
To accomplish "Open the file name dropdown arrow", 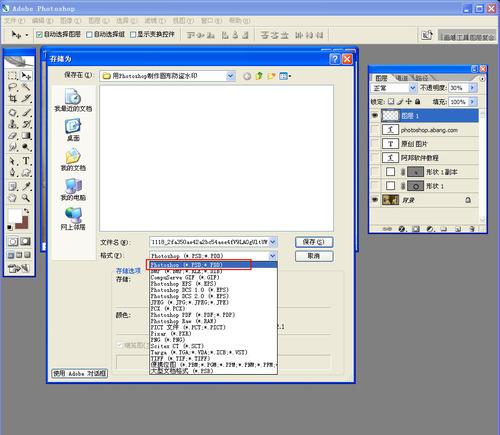I will 273,242.
